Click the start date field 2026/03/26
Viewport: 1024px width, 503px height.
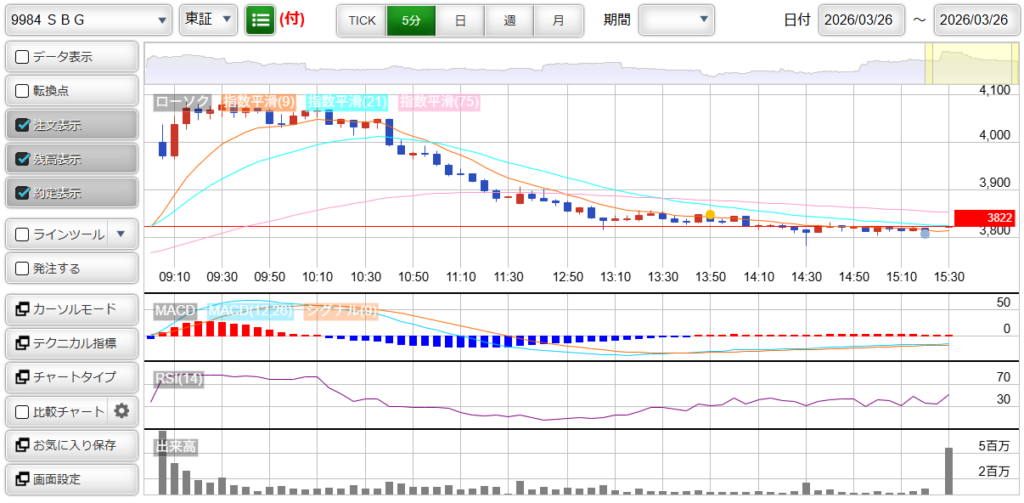(x=861, y=19)
